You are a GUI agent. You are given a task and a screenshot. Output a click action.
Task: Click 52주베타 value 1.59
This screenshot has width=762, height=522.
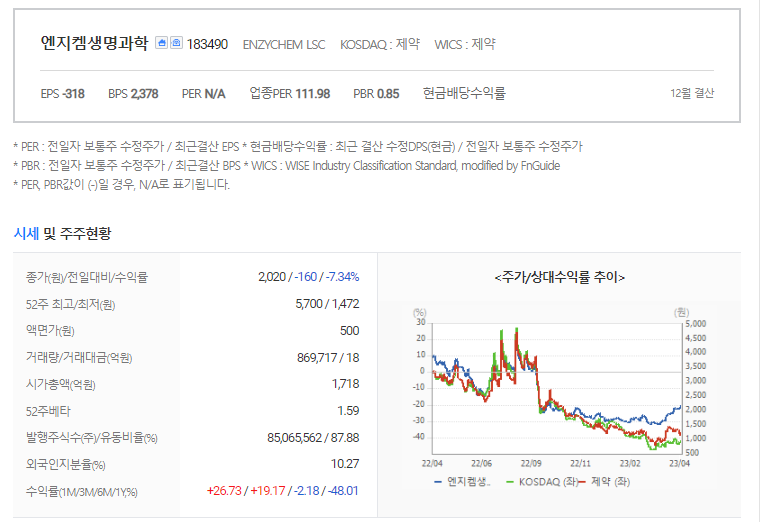[348, 411]
